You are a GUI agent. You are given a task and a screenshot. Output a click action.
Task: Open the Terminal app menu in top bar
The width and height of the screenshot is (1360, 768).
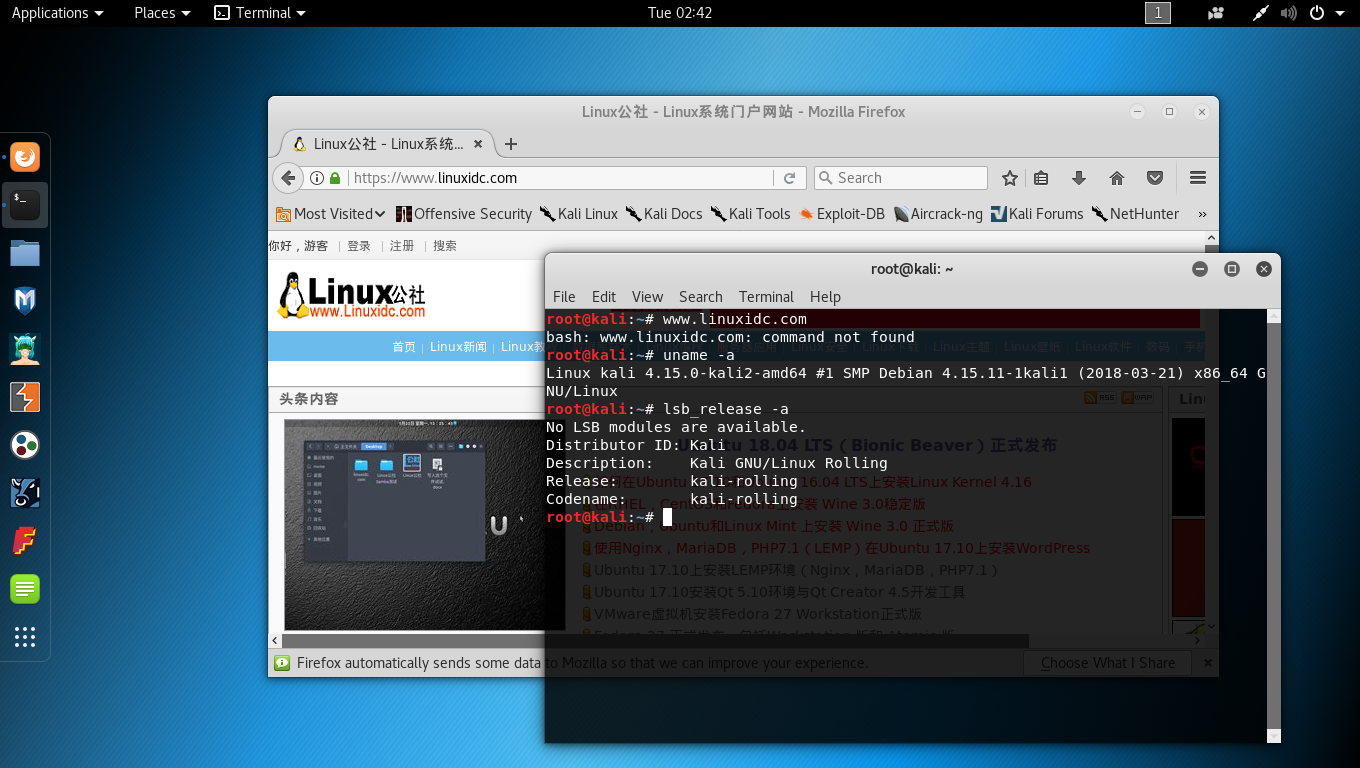click(x=260, y=13)
